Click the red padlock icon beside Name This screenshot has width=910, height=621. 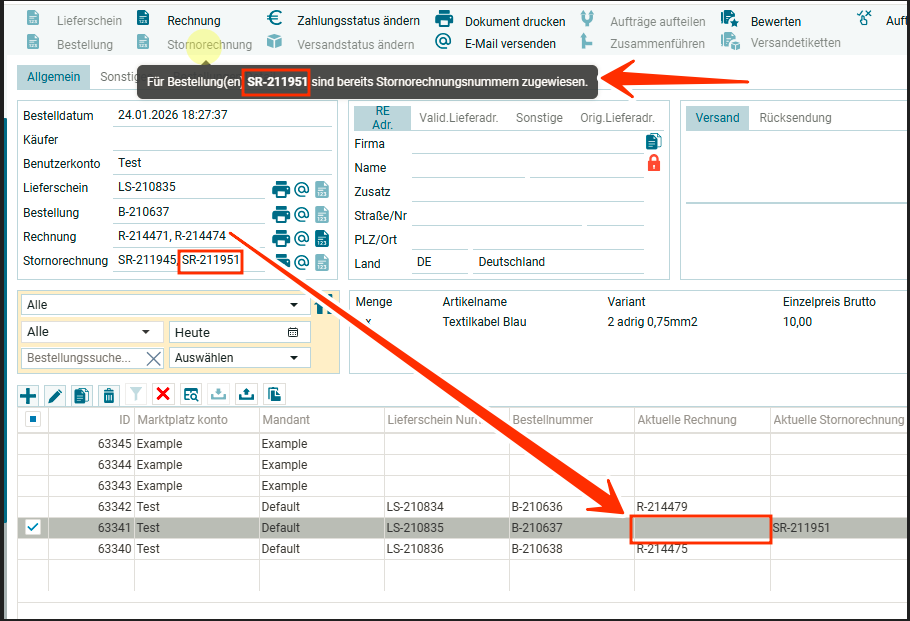coord(654,164)
